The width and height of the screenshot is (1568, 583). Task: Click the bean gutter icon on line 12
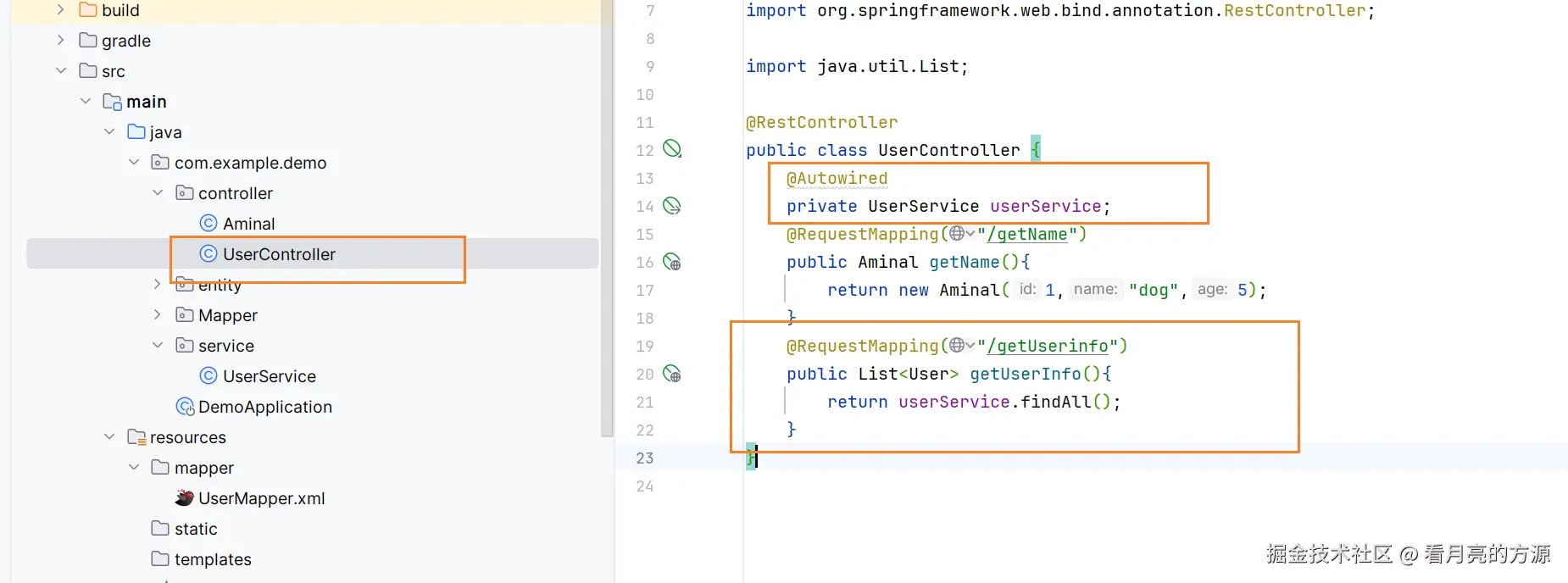pos(672,149)
